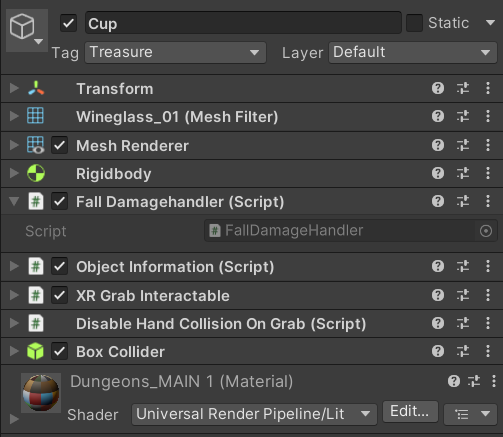This screenshot has height=437, width=503.
Task: Open the Fall Damagehandler three-dot menu
Action: pyautogui.click(x=488, y=201)
